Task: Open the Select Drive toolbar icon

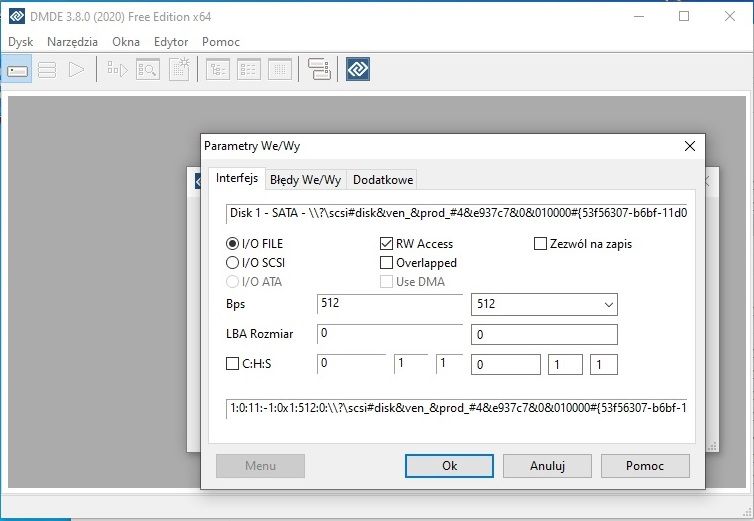Action: pos(17,70)
